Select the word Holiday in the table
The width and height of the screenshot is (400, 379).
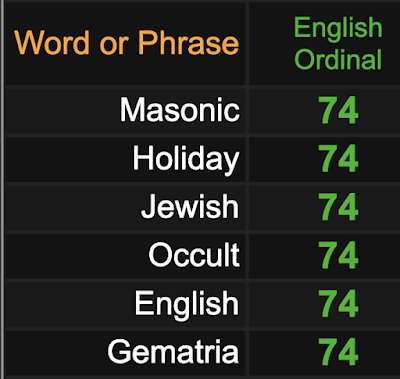point(186,158)
